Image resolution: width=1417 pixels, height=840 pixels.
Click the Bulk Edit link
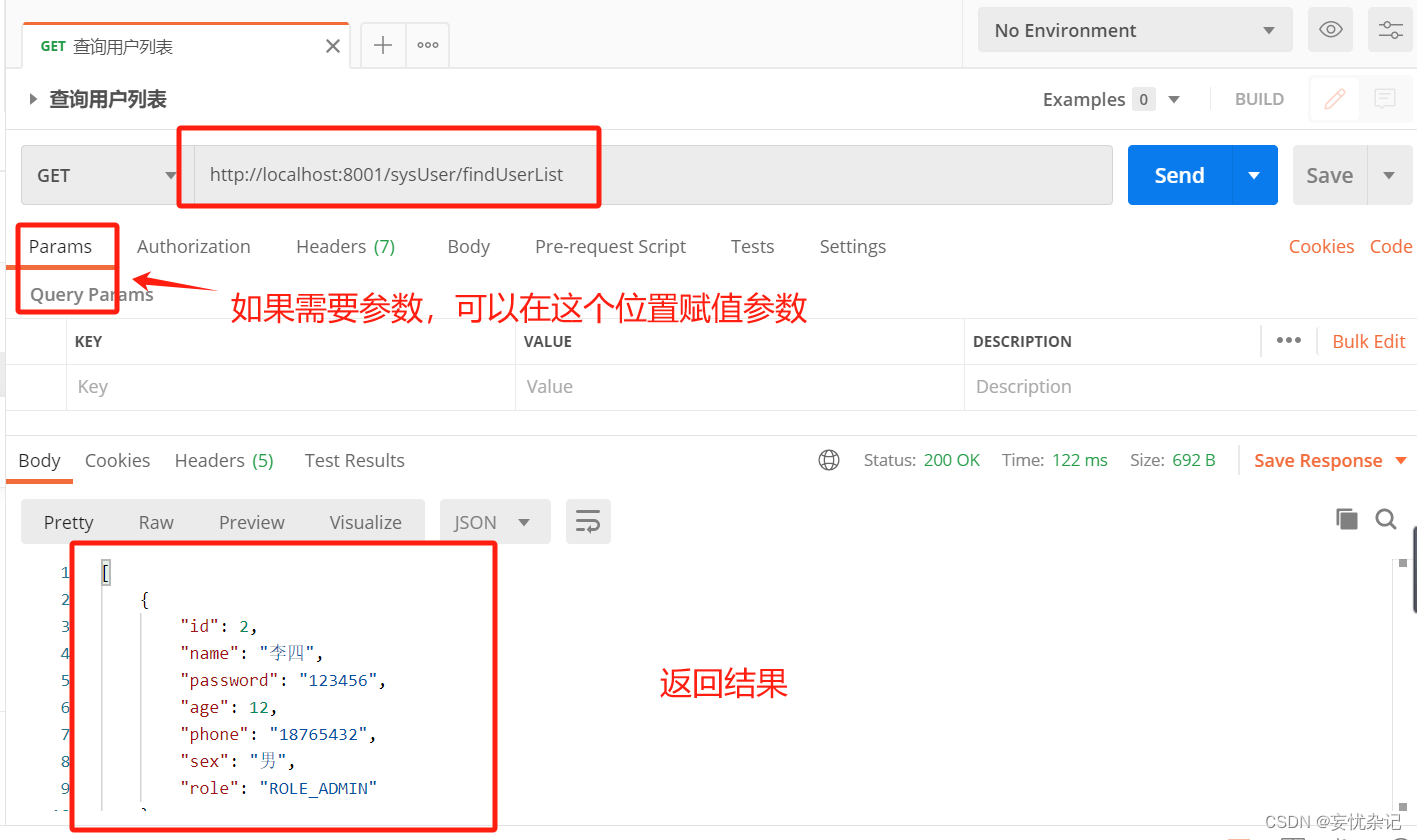pos(1369,341)
